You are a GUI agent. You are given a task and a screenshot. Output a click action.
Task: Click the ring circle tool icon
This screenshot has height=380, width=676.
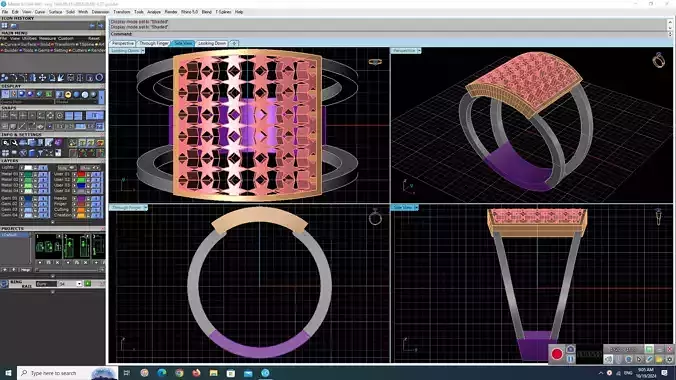(99, 78)
